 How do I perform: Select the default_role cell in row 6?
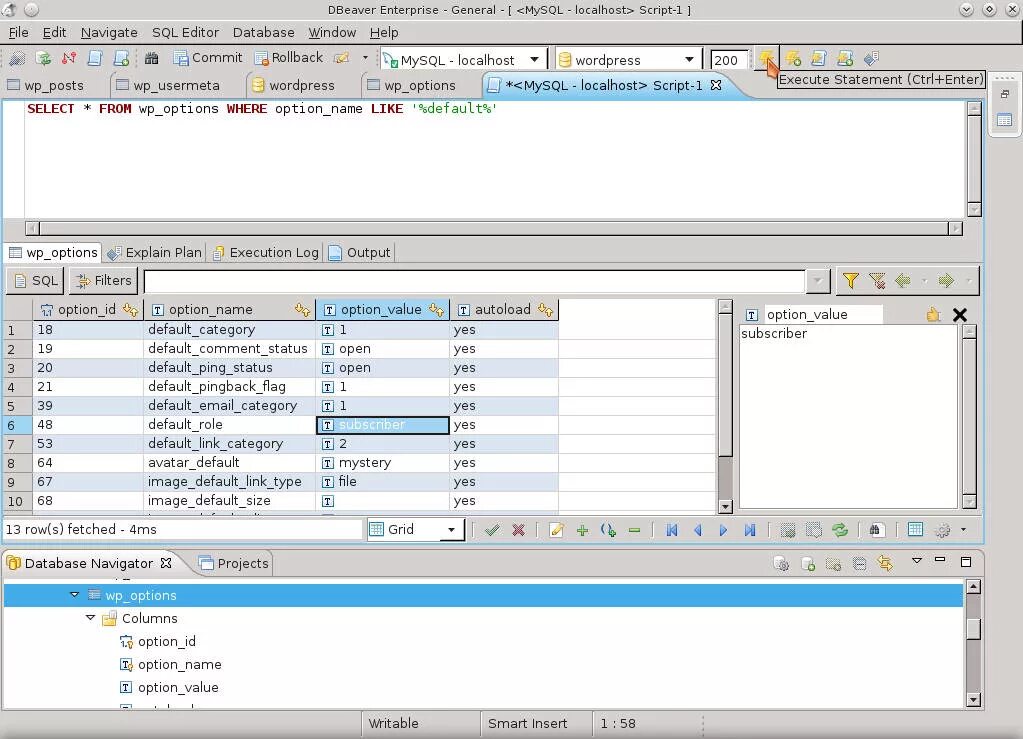point(230,425)
